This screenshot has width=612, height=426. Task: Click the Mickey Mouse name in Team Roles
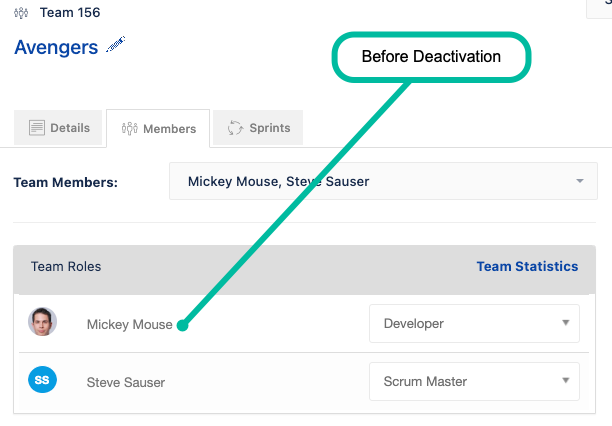[129, 324]
